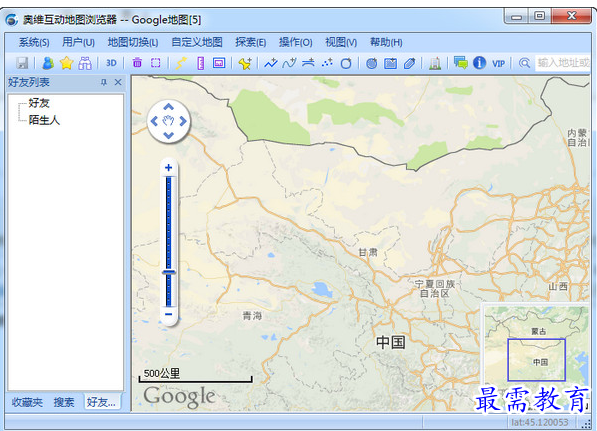Image resolution: width=597 pixels, height=431 pixels.
Task: Click the hand icon in pan control
Action: [x=168, y=121]
